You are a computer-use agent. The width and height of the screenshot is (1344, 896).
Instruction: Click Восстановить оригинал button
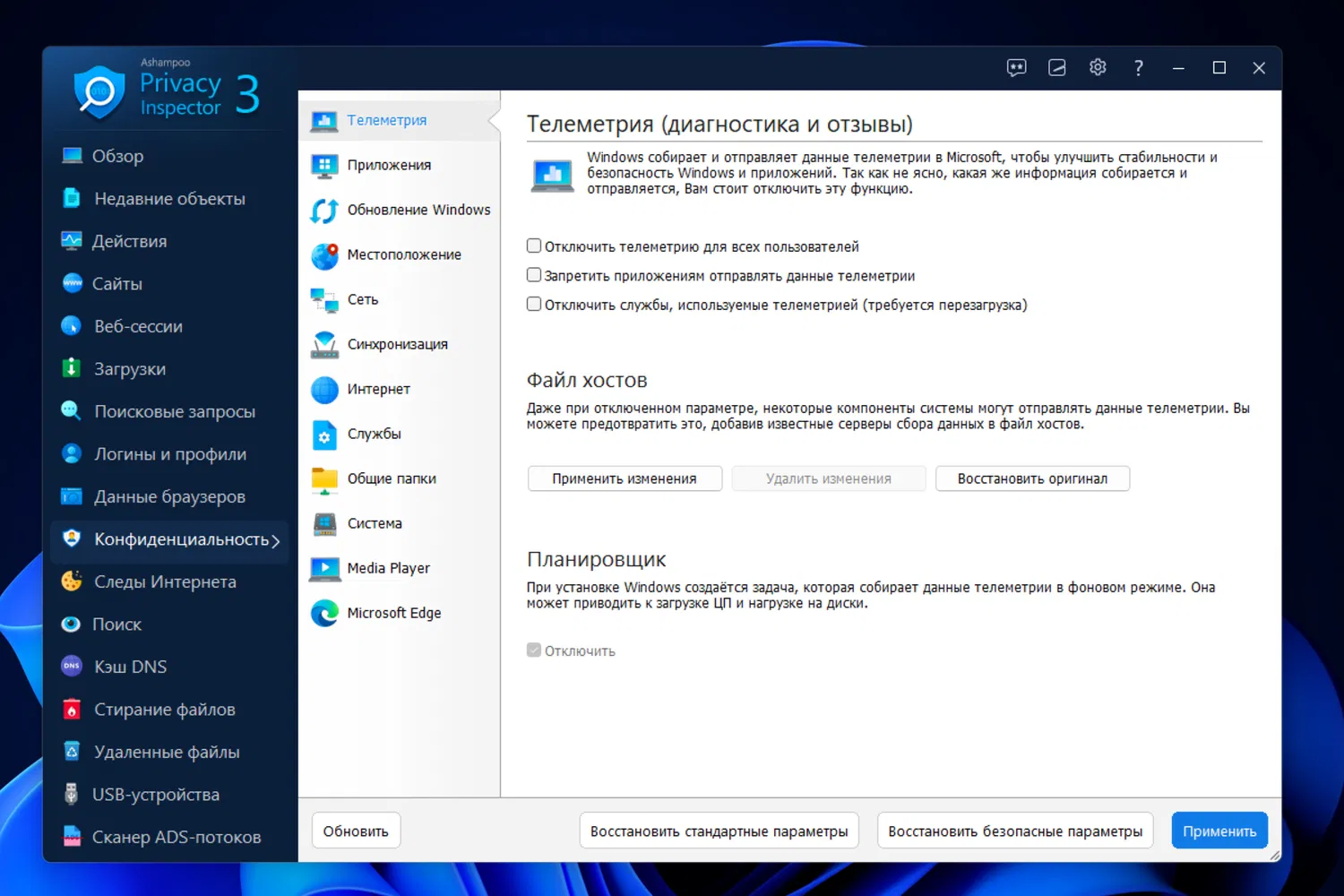click(1032, 478)
